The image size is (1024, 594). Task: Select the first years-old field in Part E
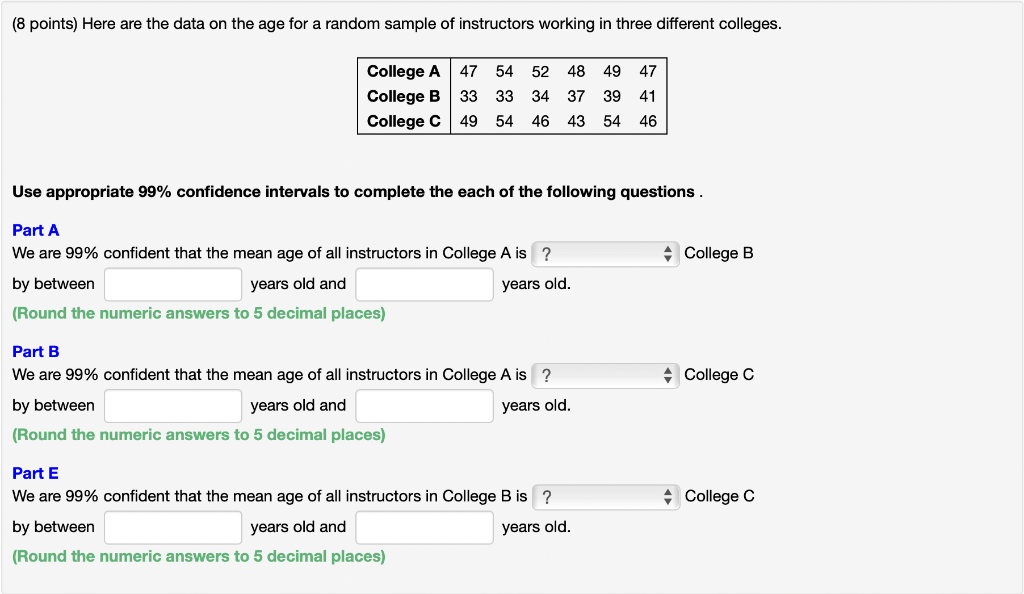click(172, 527)
